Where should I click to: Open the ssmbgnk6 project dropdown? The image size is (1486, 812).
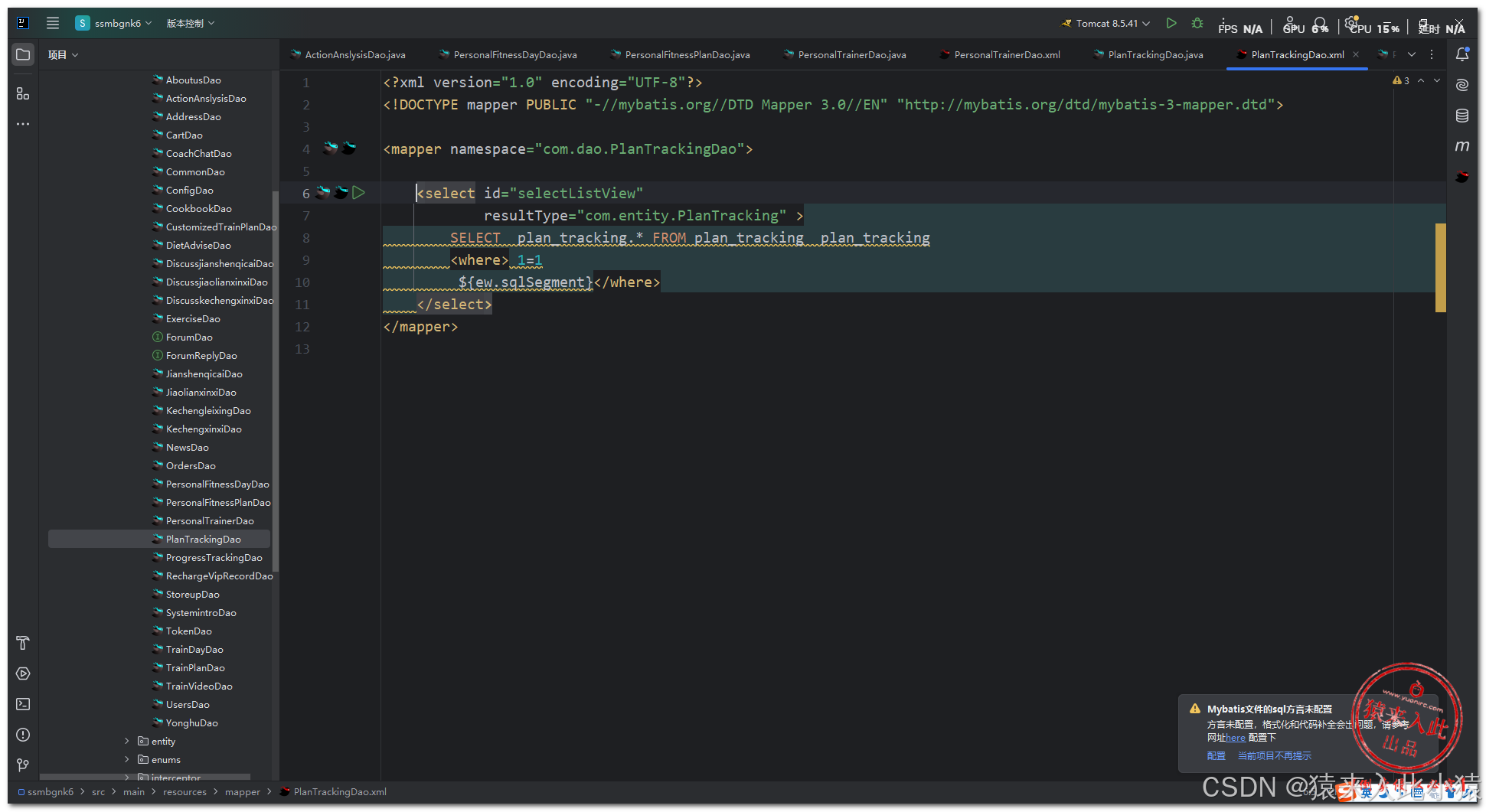[x=113, y=23]
